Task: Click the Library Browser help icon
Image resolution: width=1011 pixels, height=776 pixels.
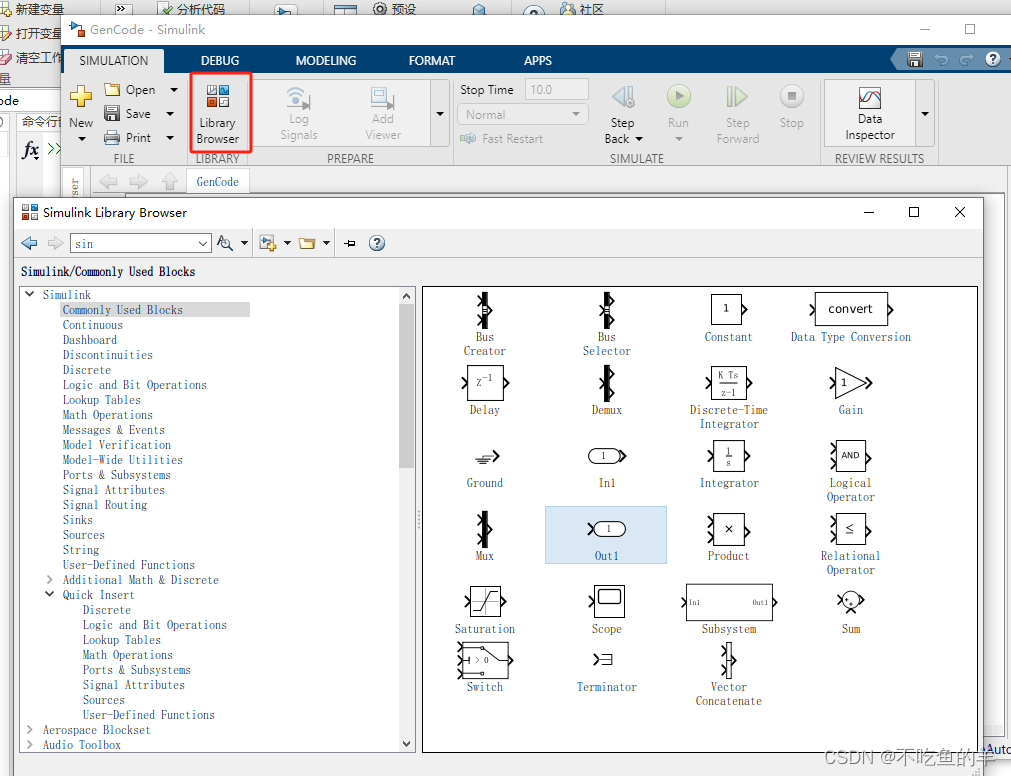Action: point(377,243)
